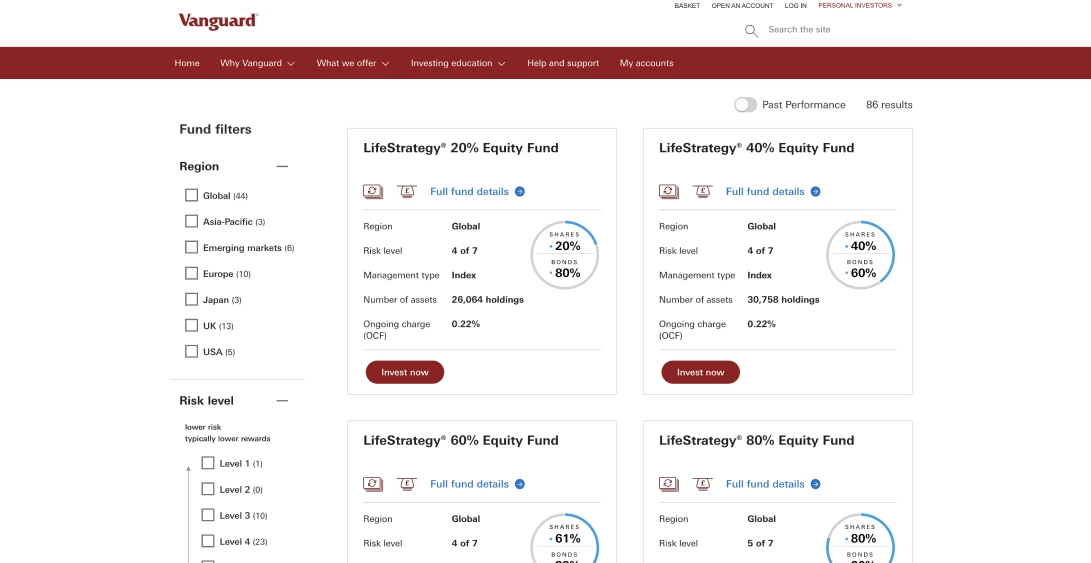
Task: Click the search magnifier icon
Action: (x=751, y=31)
